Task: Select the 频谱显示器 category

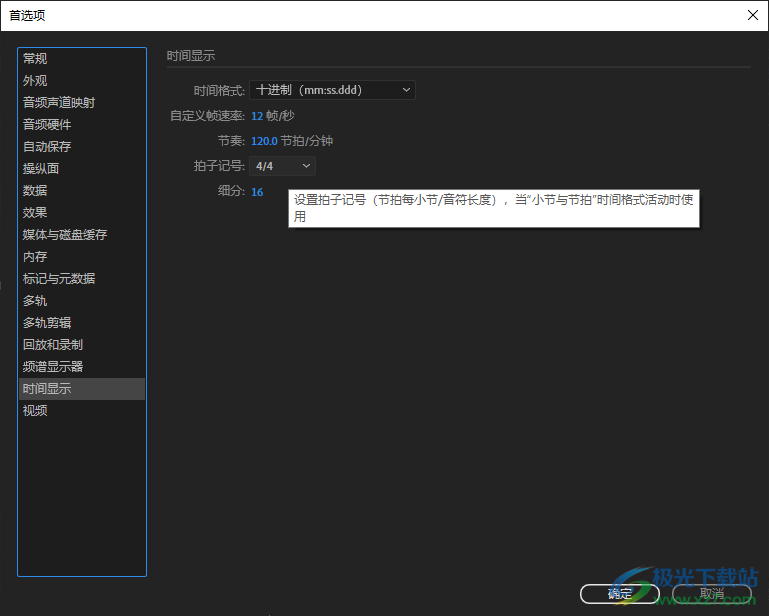Action: pyautogui.click(x=54, y=367)
